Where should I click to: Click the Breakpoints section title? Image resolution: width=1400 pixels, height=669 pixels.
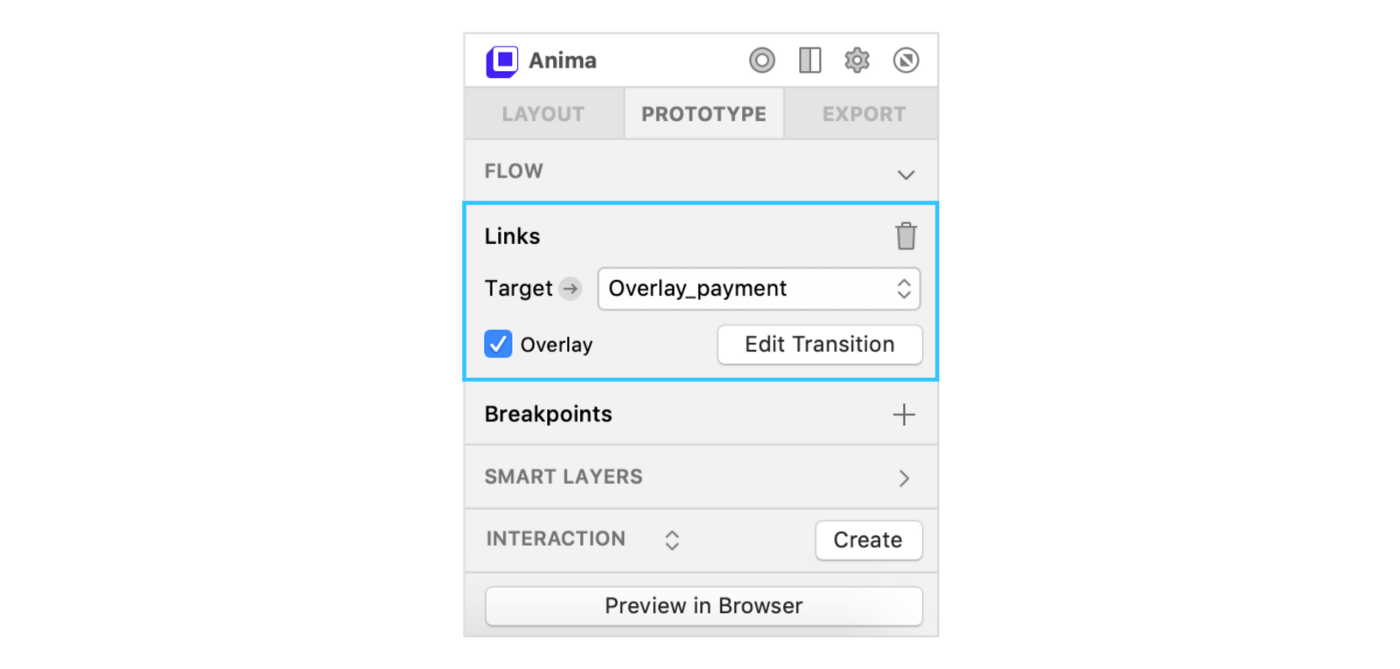(548, 414)
